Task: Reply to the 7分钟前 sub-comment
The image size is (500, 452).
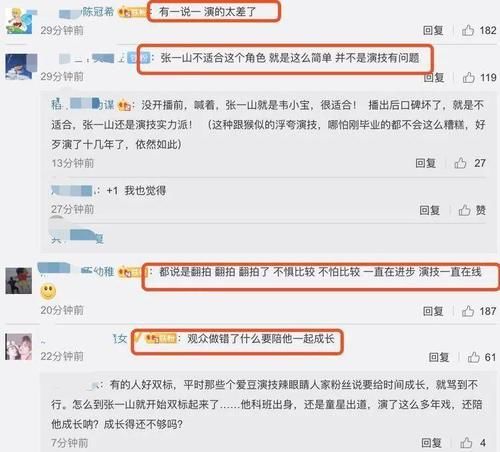Action: click(x=431, y=443)
